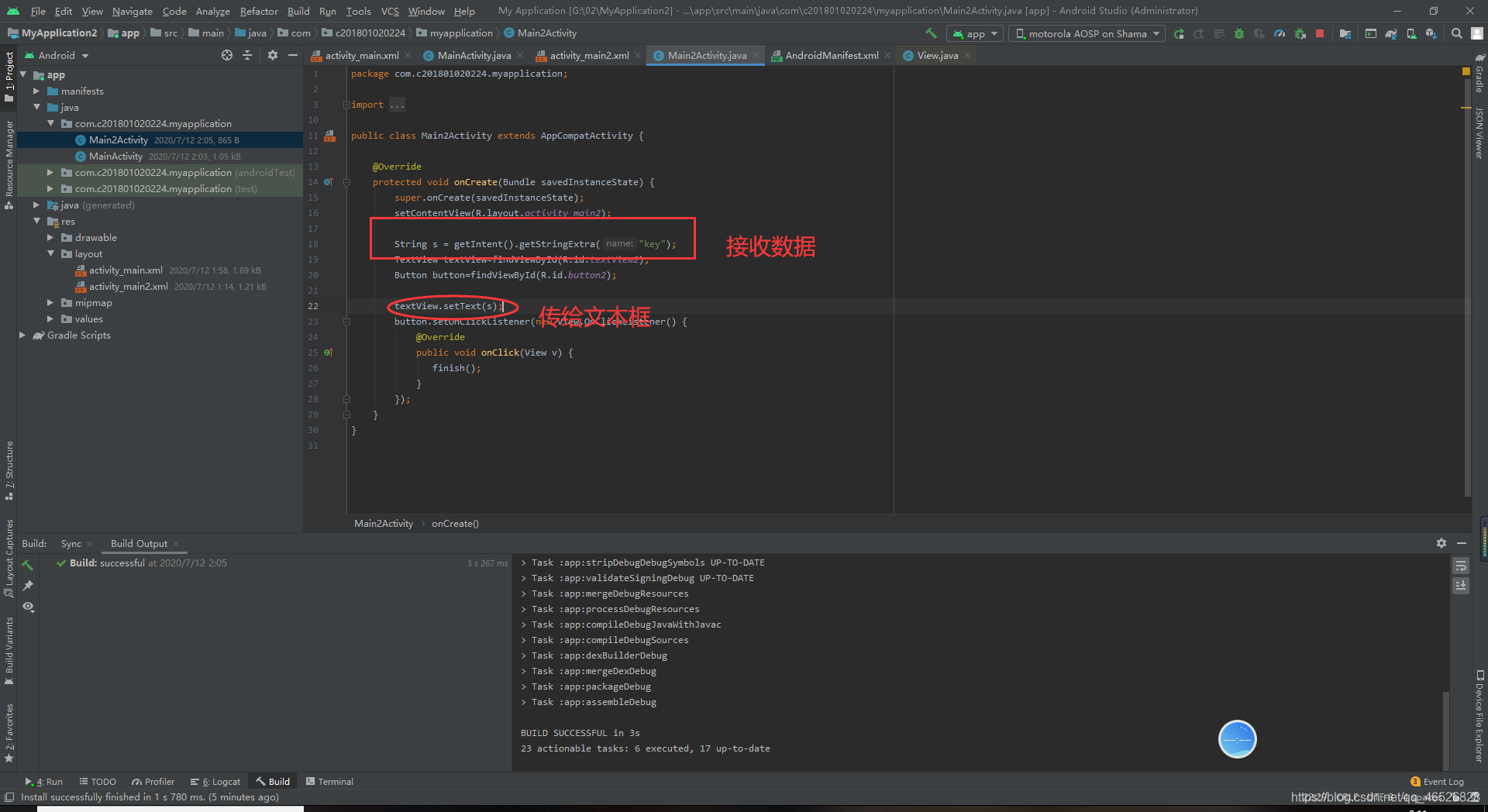Screen dimensions: 1488x812
Task: Select activity_main2.xml in layout folder
Action: click(x=129, y=287)
